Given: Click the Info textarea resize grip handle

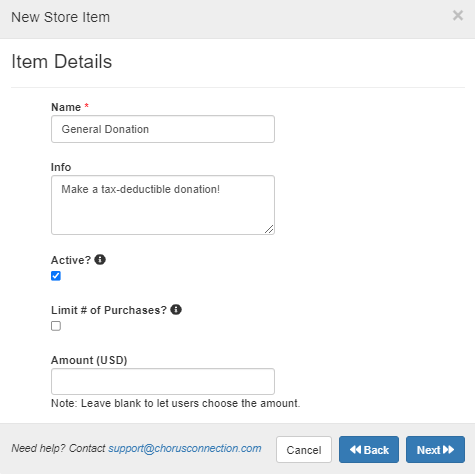Looking at the screenshot, I should click(269, 229).
